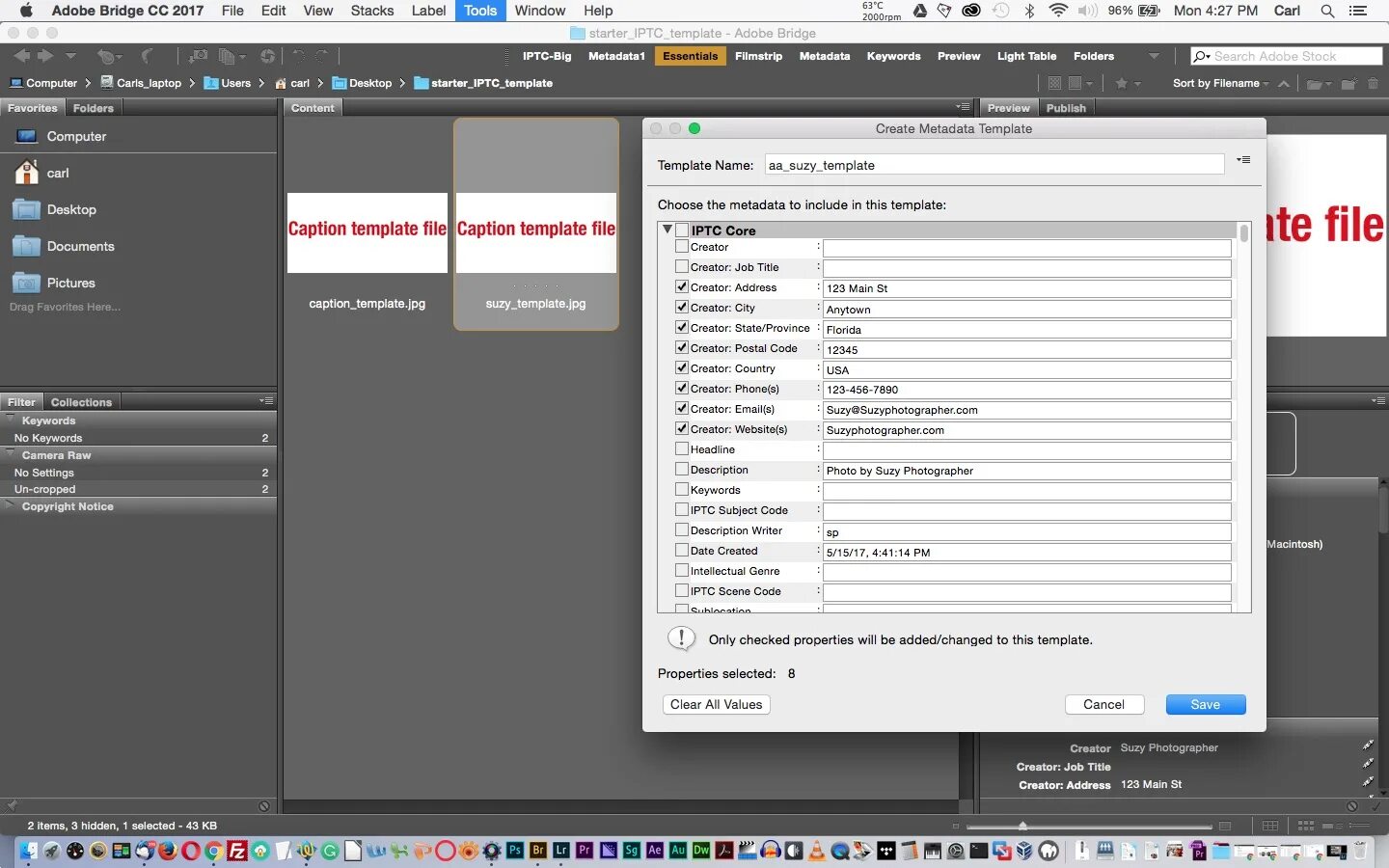This screenshot has height=868, width=1389.
Task: Navigate back with the Go back arrow
Action: [23, 55]
